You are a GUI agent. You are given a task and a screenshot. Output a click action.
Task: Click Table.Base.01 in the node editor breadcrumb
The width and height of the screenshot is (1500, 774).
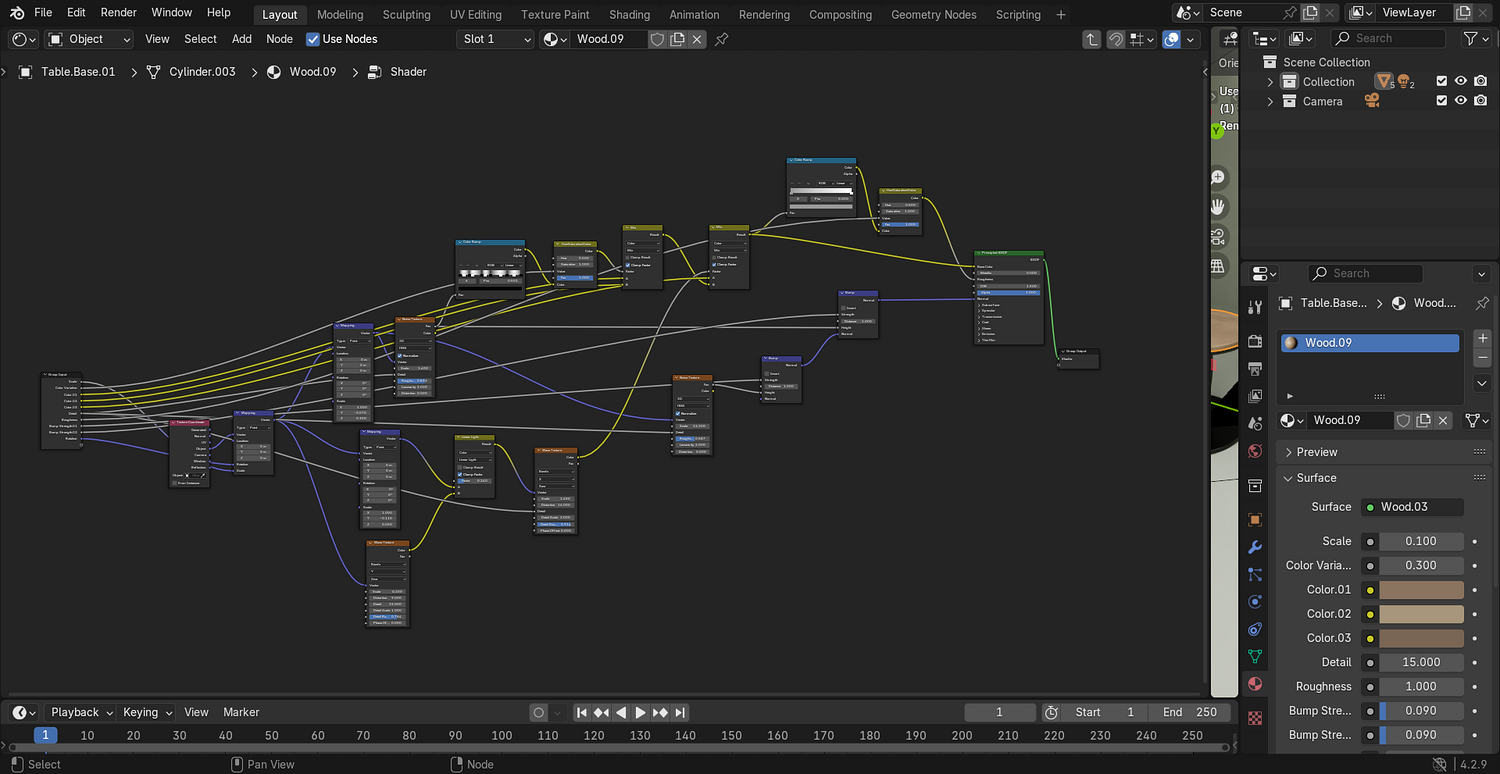78,72
